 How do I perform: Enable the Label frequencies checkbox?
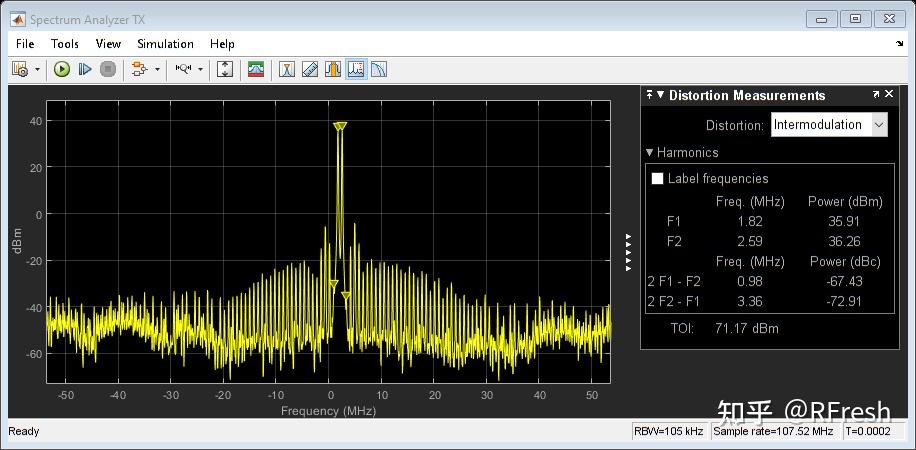658,179
